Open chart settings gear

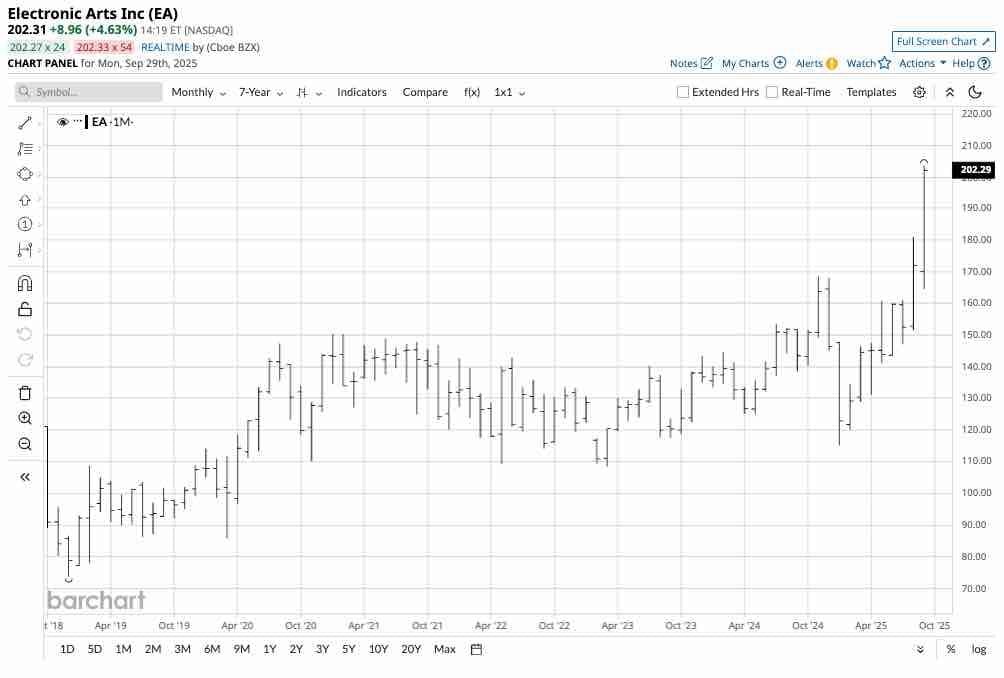coord(919,92)
